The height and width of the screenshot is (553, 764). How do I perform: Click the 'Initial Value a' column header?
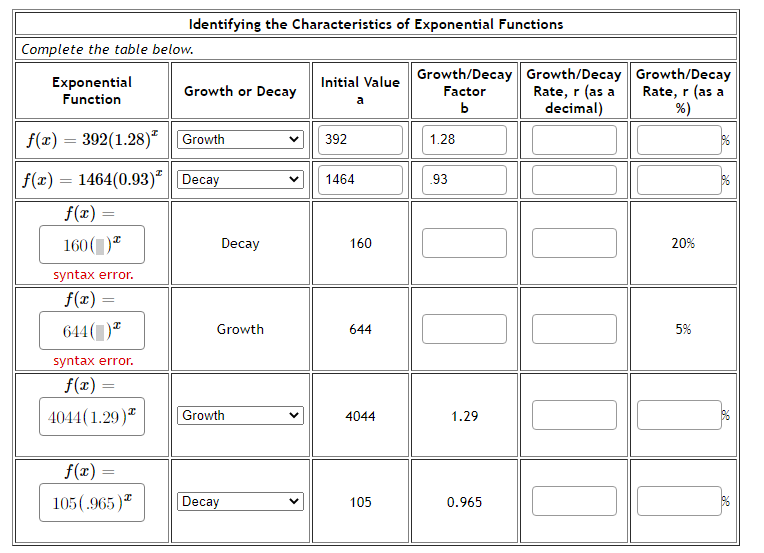(x=361, y=91)
